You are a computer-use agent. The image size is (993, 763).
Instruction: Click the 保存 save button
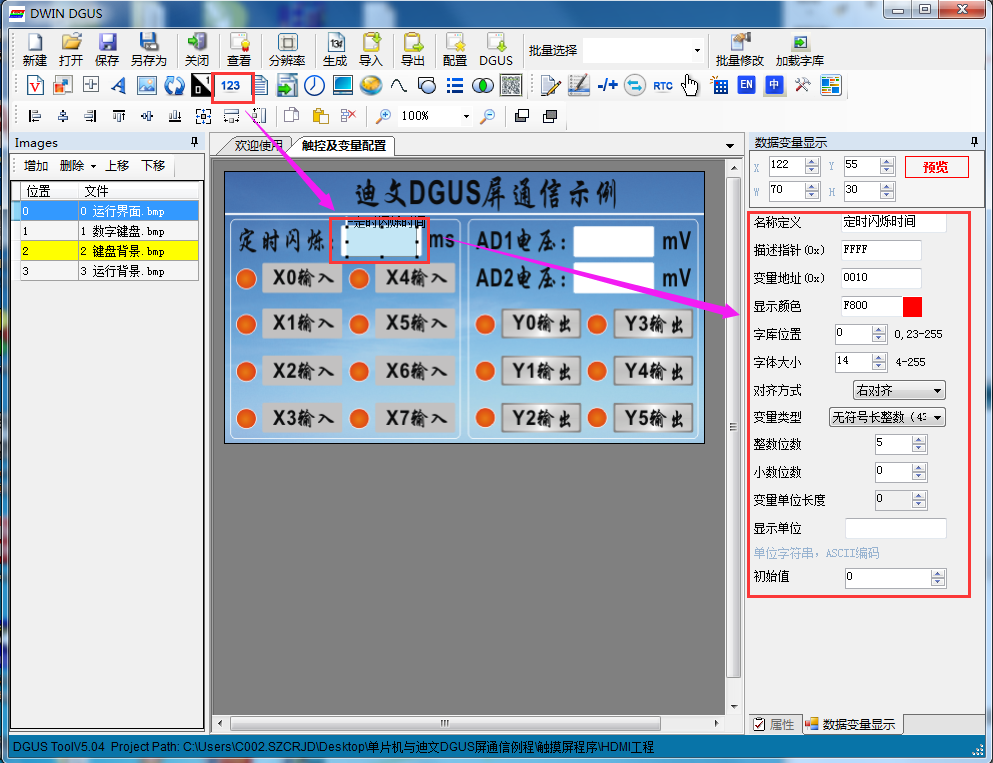107,50
